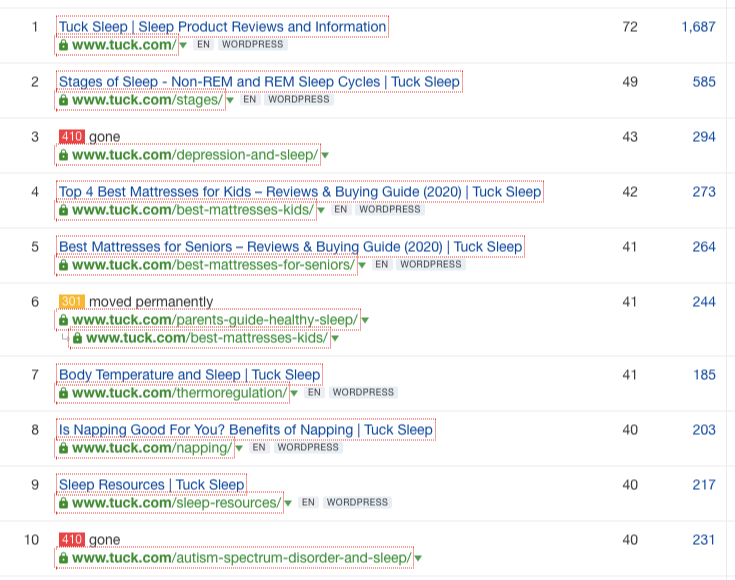Image resolution: width=735 pixels, height=580 pixels.
Task: Click the EN tag in the Mattresses for Kids row
Action: 341,209
